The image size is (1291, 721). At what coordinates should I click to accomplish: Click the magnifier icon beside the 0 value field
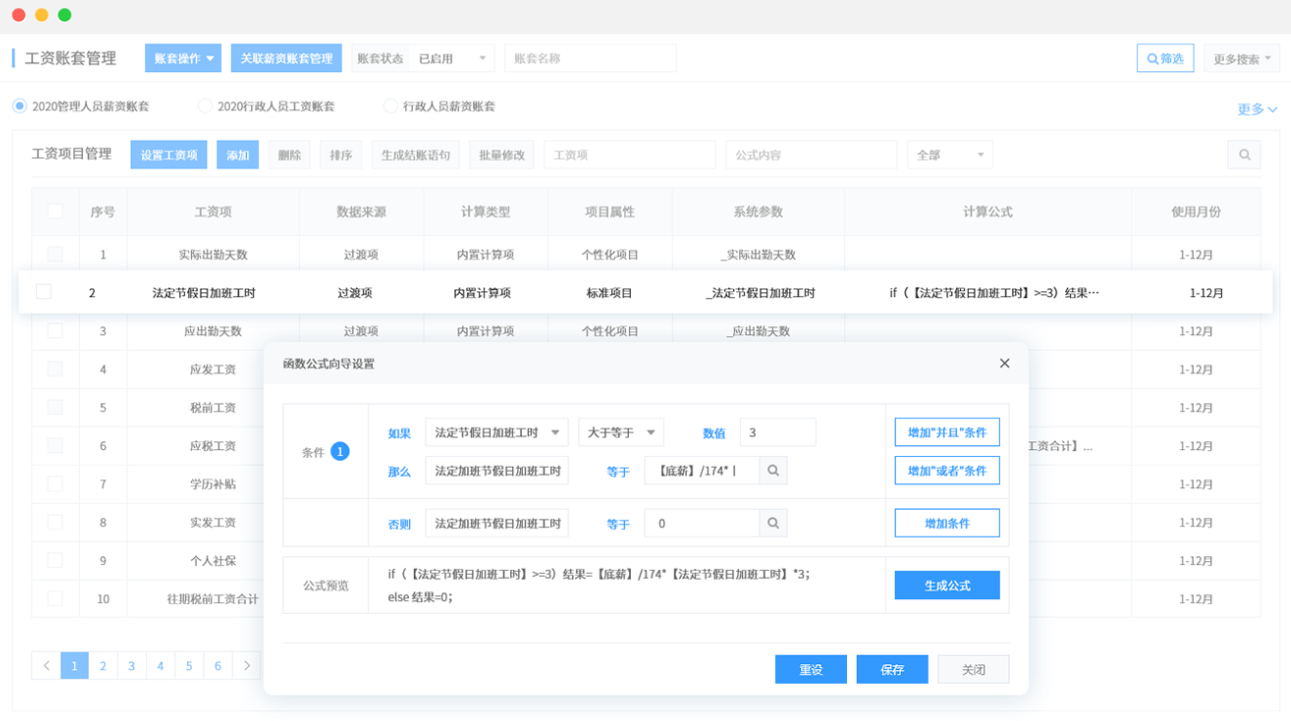[x=773, y=523]
